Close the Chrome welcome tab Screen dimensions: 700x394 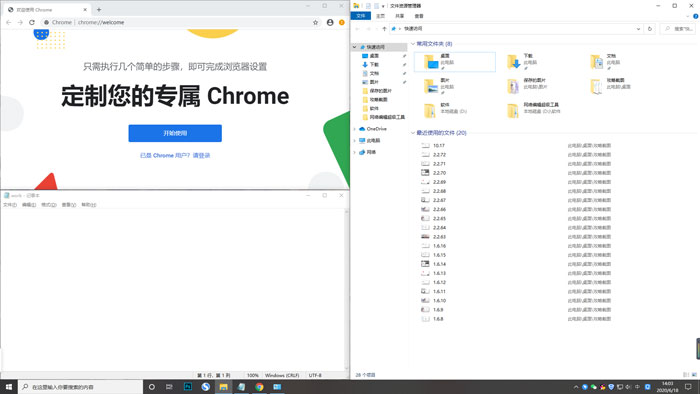point(85,9)
